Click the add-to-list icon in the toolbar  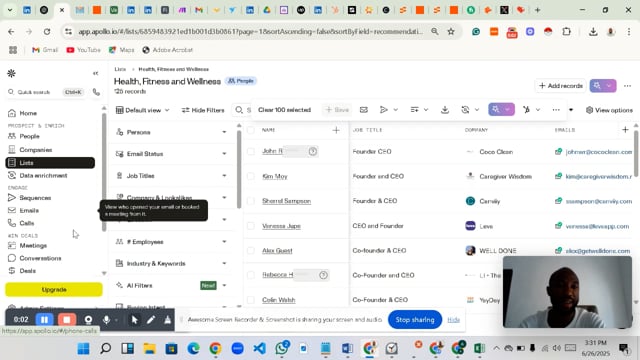tap(415, 110)
